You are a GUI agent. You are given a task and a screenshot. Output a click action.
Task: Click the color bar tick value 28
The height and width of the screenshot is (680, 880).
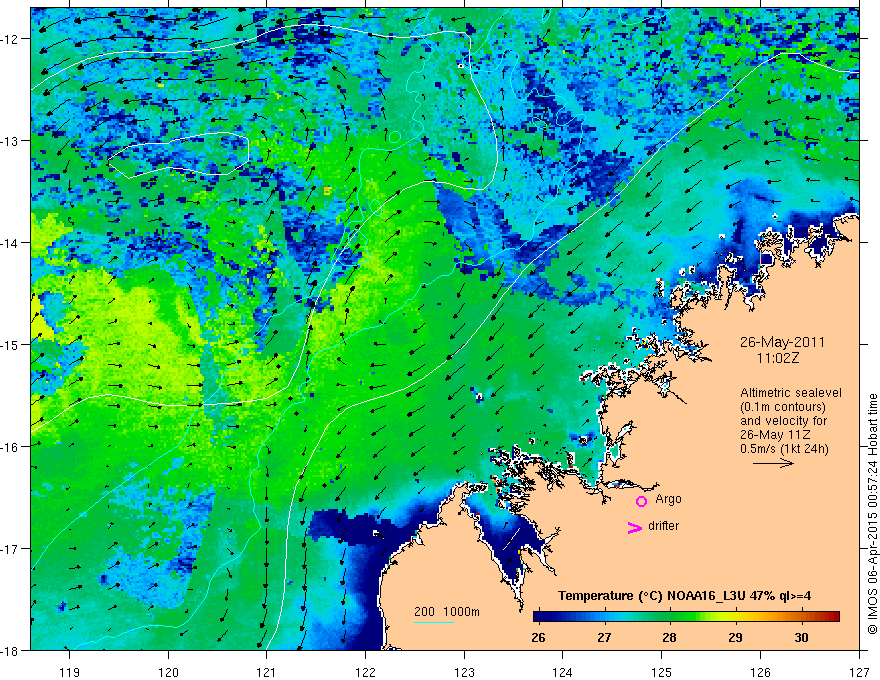670,637
